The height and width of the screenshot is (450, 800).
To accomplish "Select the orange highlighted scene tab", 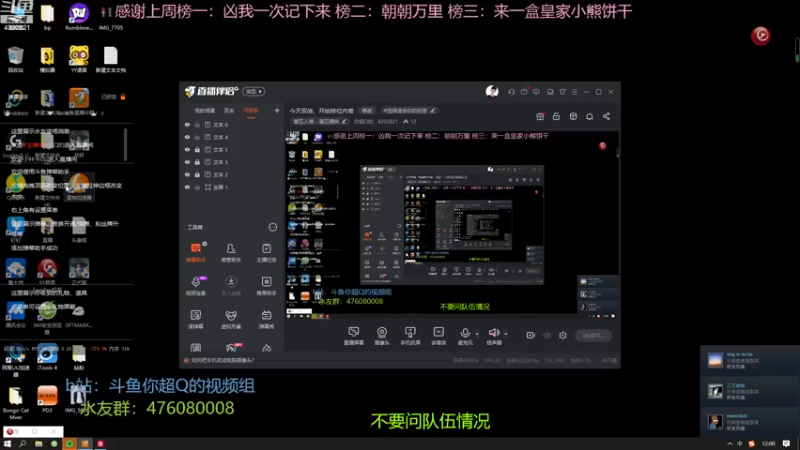I will [x=251, y=111].
